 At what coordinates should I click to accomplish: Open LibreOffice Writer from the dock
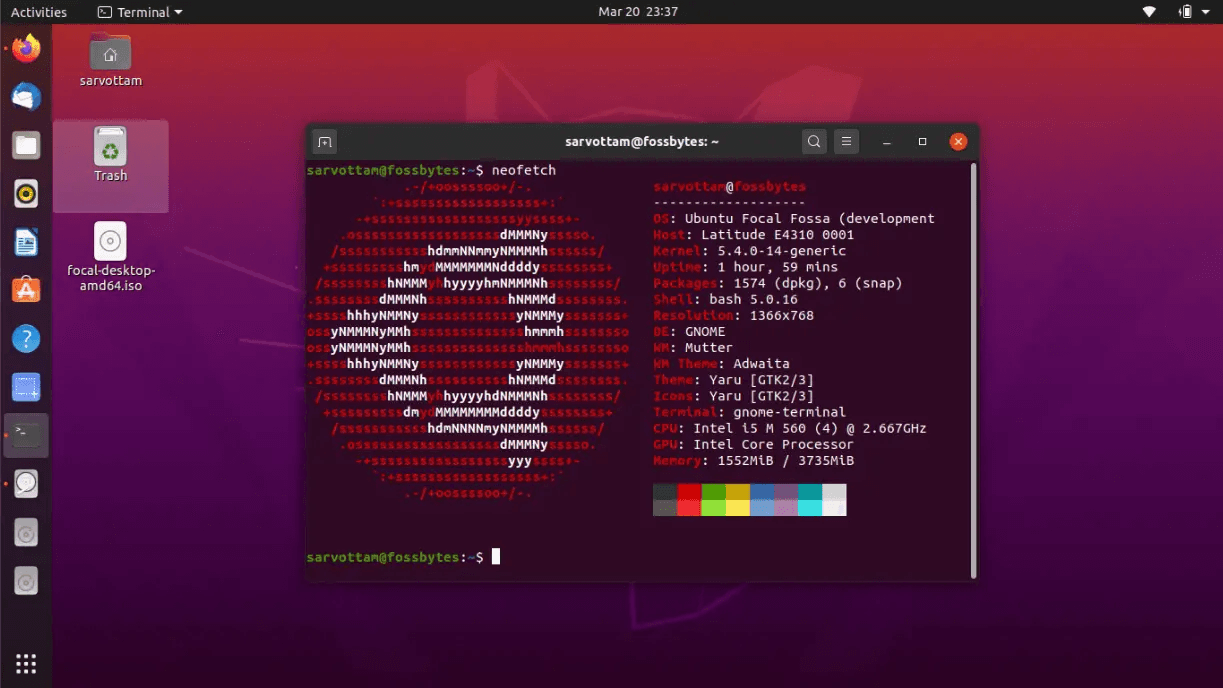point(26,241)
